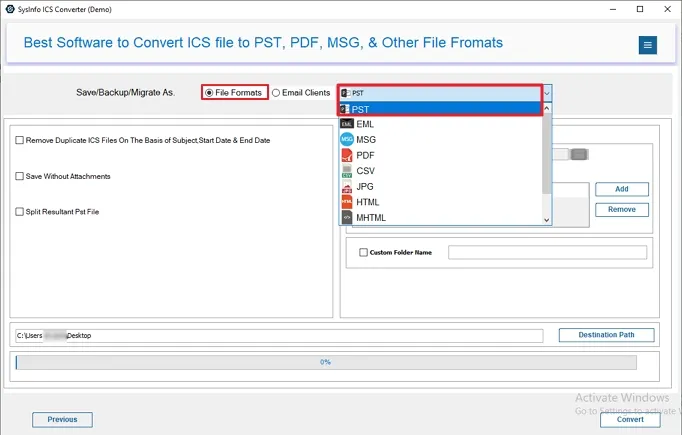
Task: Close the SysInfo ICS Converter window
Action: pos(667,9)
